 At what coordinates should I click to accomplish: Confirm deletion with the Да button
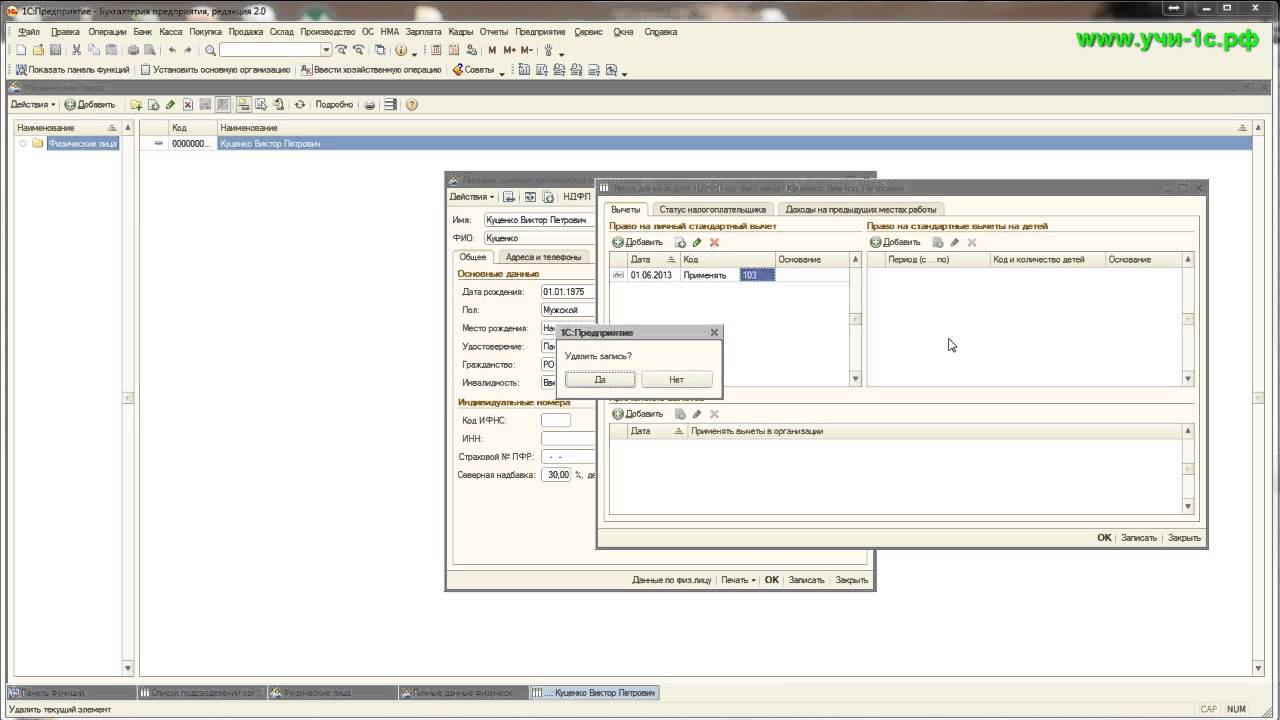point(600,380)
